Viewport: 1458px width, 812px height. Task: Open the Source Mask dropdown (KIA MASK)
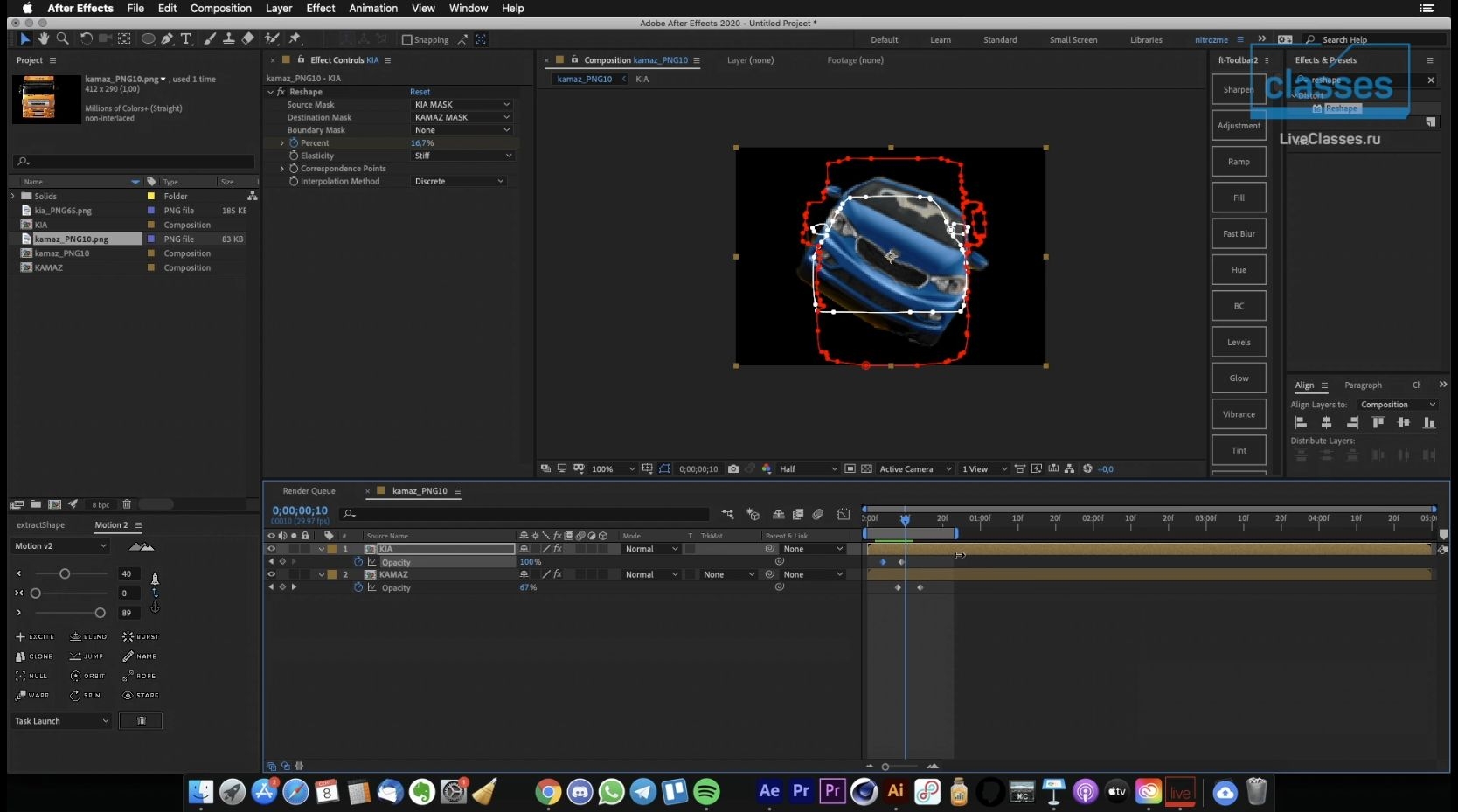point(462,104)
